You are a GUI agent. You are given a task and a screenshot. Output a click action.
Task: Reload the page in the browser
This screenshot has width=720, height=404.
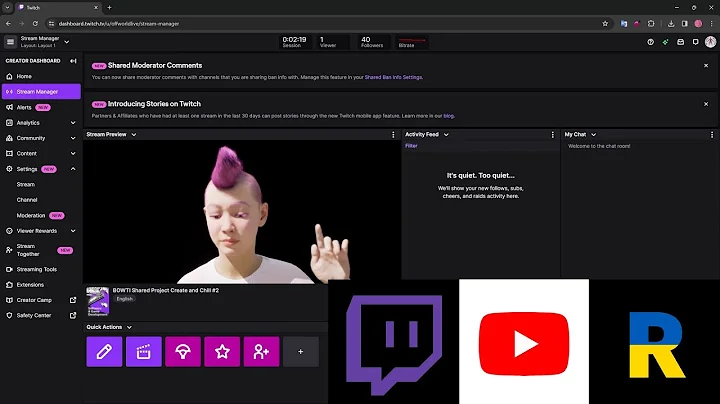tap(35, 23)
